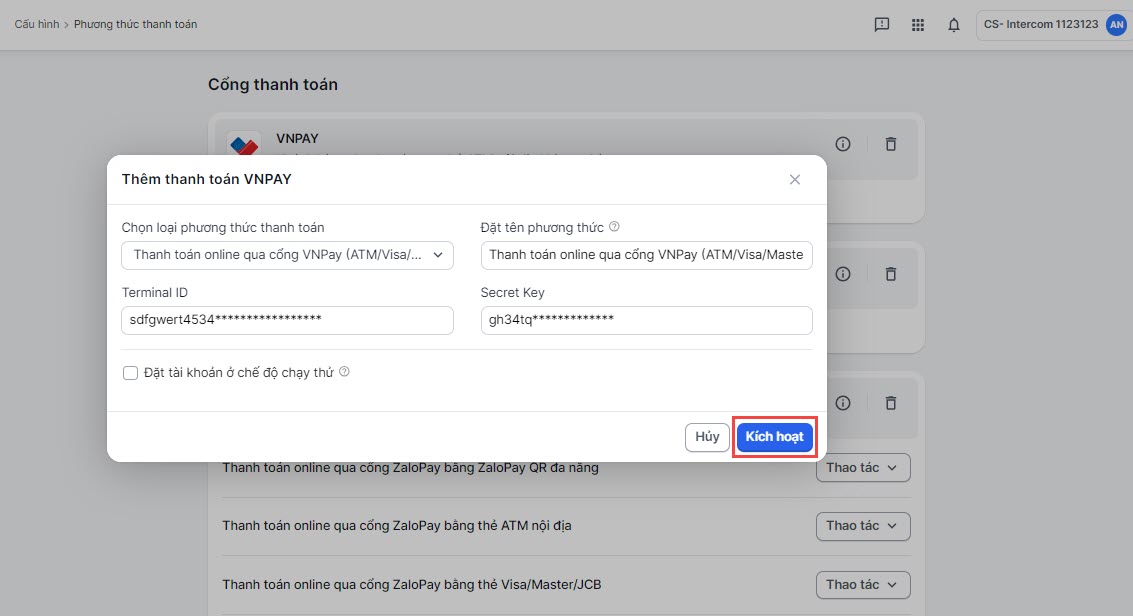The image size is (1133, 616).
Task: Show info for the third gateway card
Action: coord(843,403)
